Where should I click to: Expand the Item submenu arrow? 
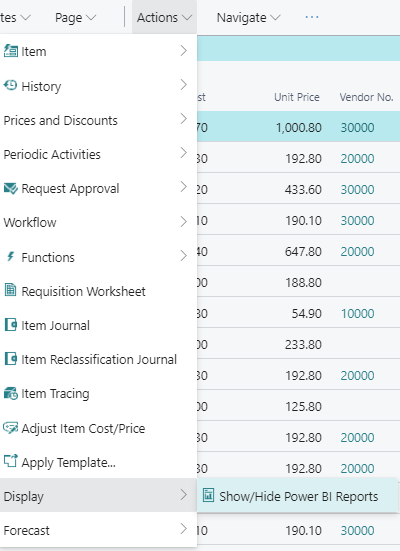tap(183, 51)
